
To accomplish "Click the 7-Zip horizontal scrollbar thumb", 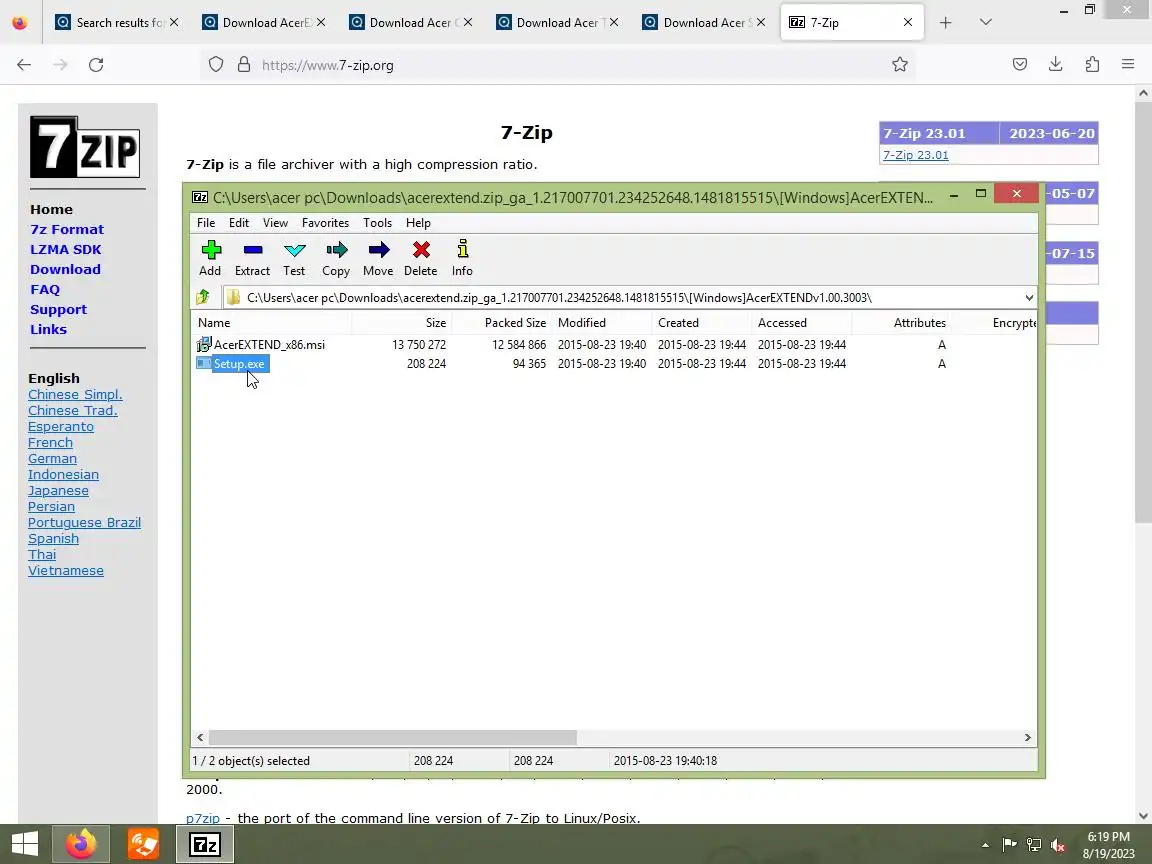I will pyautogui.click(x=392, y=737).
